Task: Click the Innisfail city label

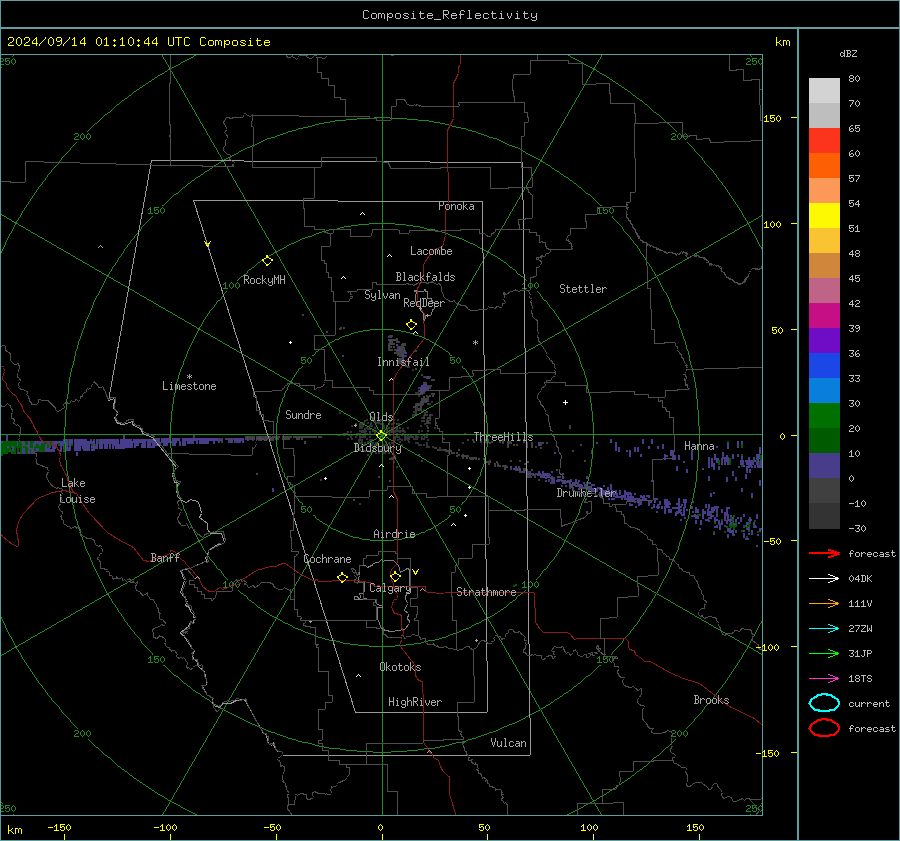Action: pos(403,362)
